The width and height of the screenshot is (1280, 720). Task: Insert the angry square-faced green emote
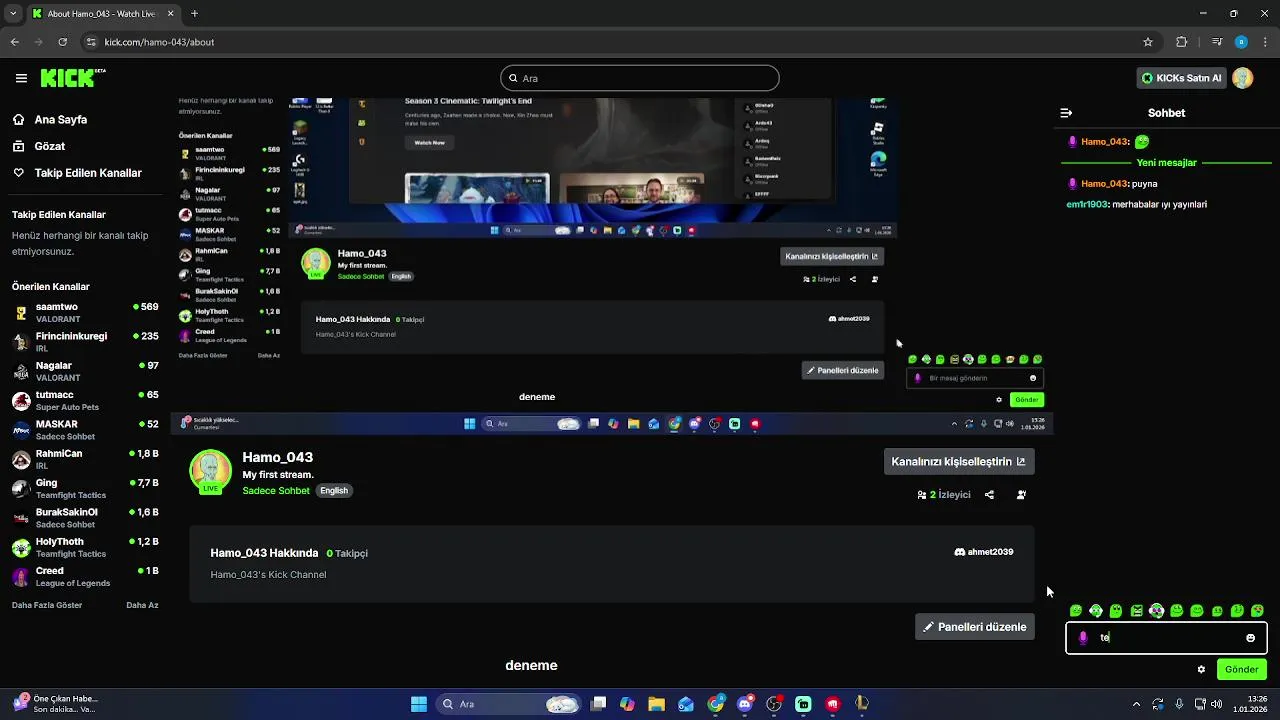click(1137, 611)
